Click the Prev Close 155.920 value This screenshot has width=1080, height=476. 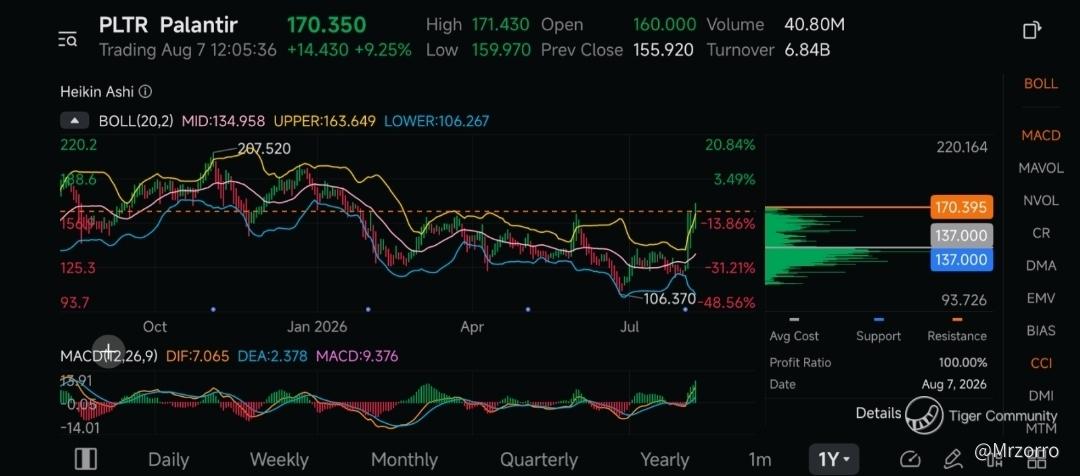click(x=663, y=50)
